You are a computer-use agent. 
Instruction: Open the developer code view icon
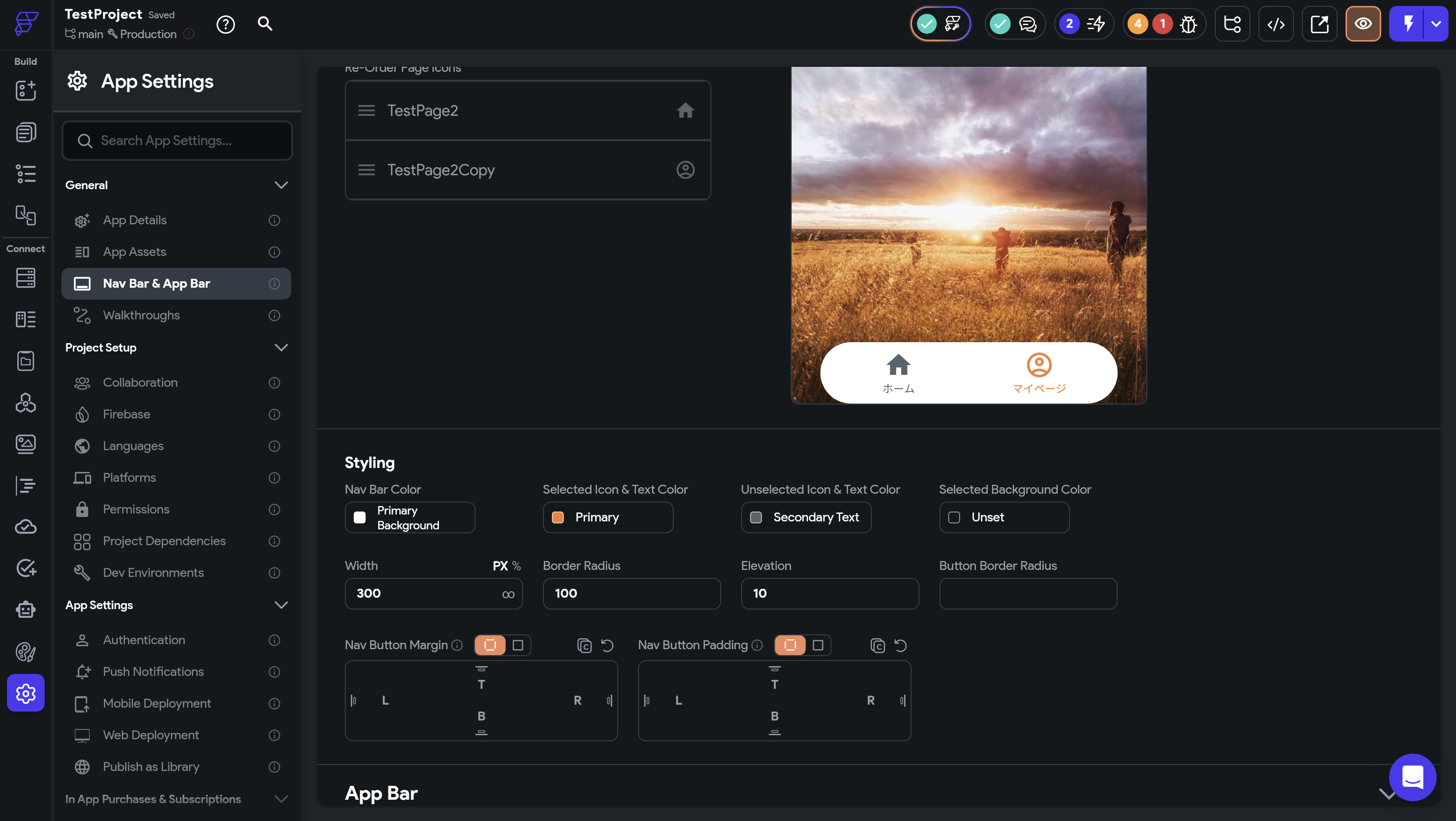(x=1276, y=24)
